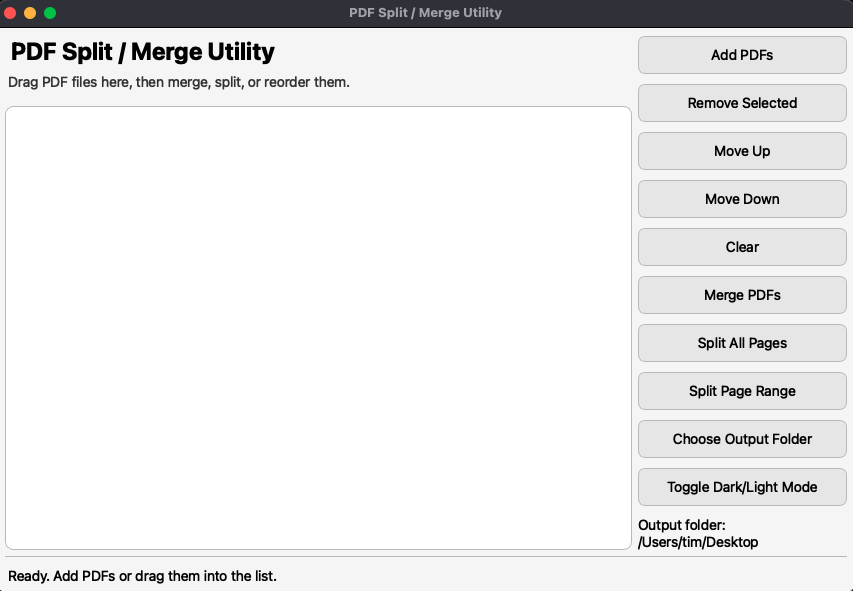Click the 'PDF Split / Merge Utility' heading
Image resolution: width=853 pixels, height=591 pixels.
(143, 52)
